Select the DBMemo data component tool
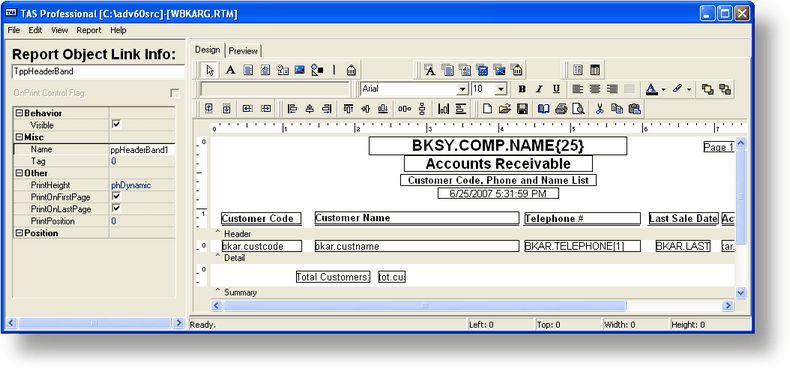Viewport: 790px width, 369px height. tap(447, 70)
